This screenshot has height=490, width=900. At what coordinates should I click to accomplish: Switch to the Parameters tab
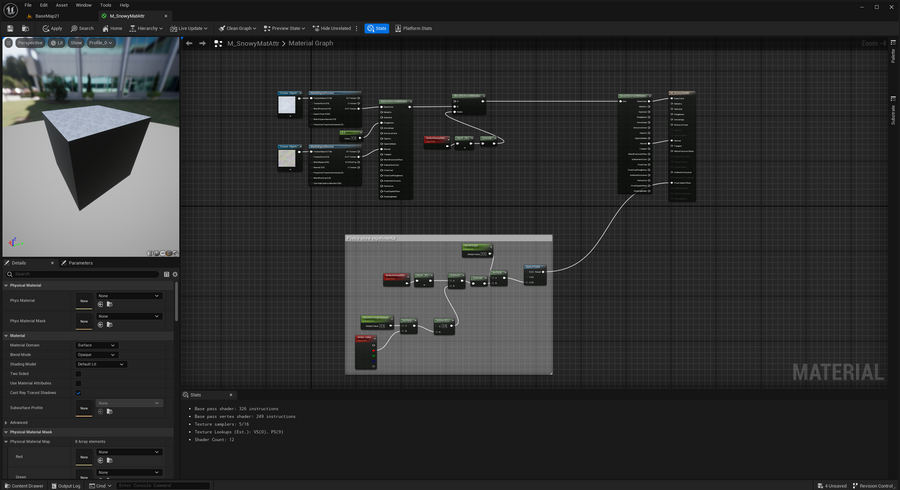78,263
